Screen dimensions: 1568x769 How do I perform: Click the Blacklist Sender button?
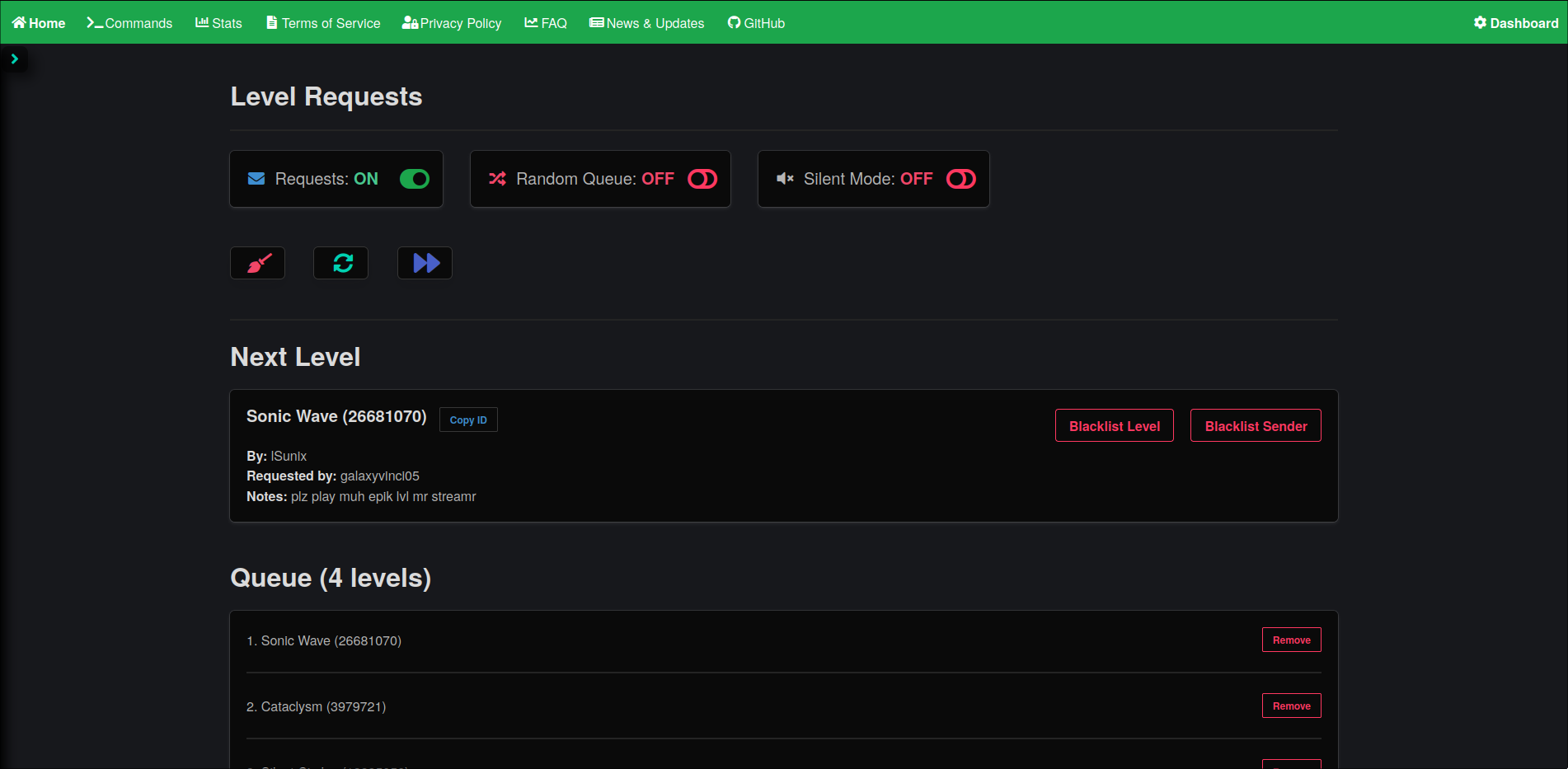pos(1255,426)
